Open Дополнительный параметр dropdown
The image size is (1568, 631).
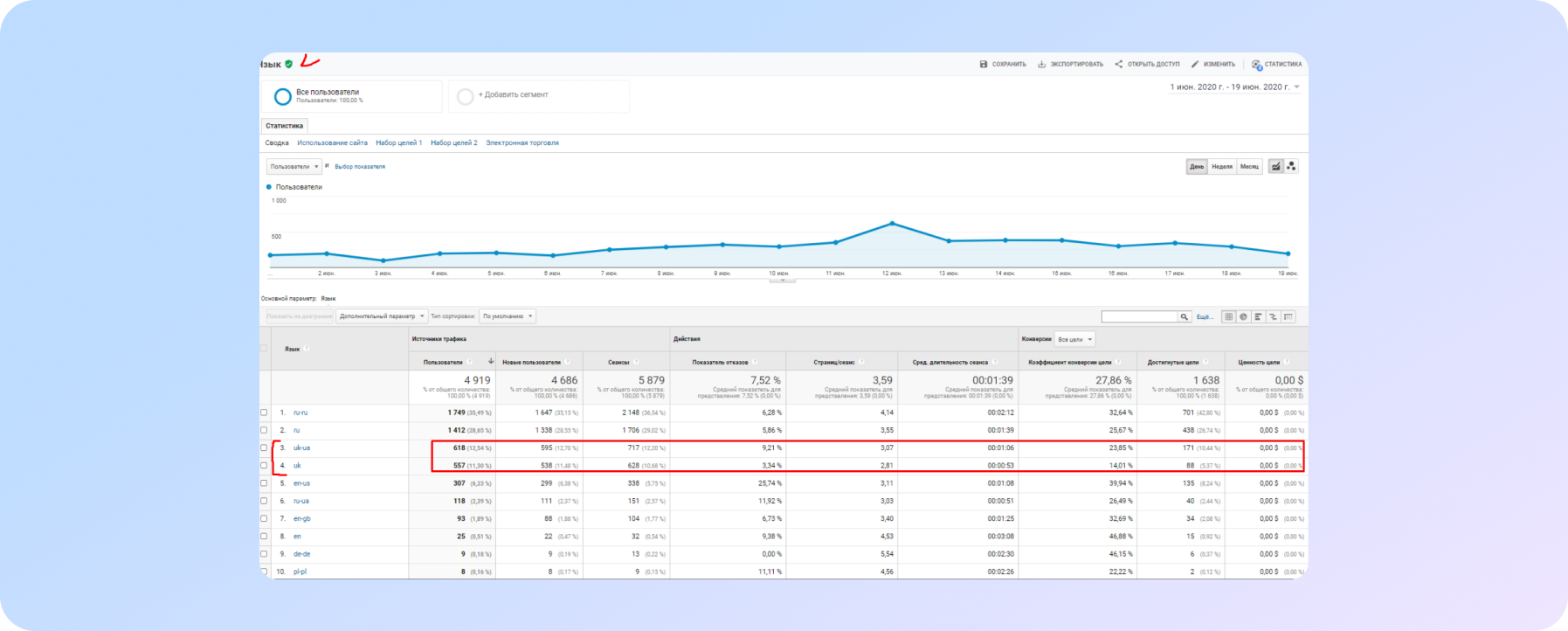click(382, 316)
